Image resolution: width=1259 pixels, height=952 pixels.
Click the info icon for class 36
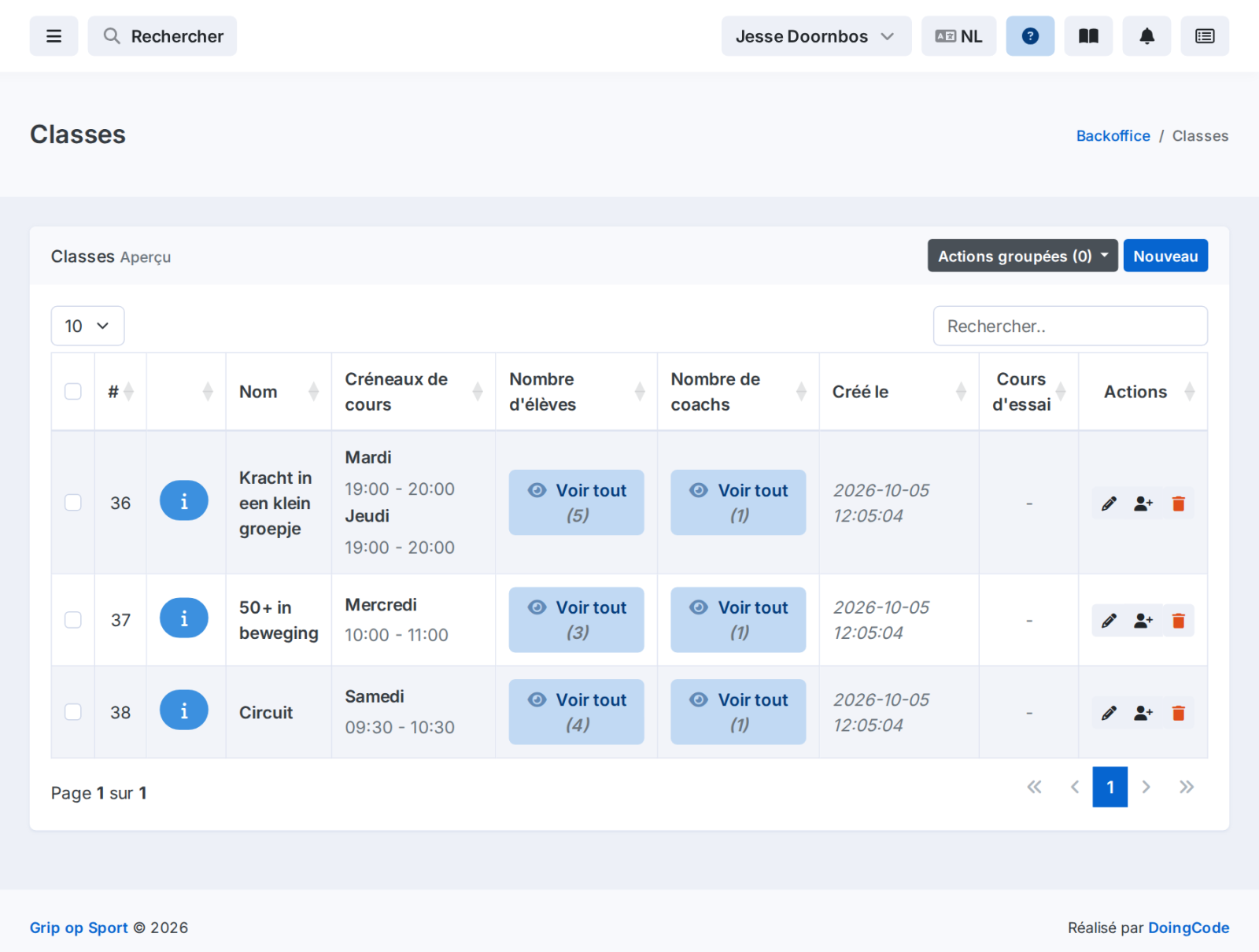click(184, 501)
